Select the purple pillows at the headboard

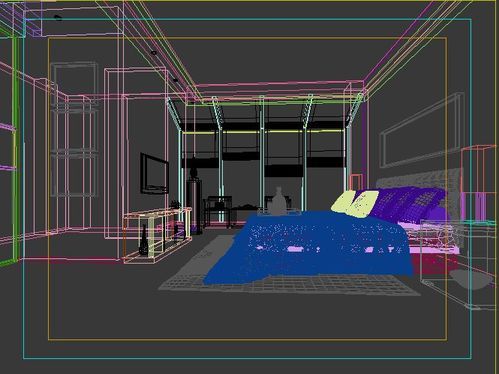coord(408,203)
